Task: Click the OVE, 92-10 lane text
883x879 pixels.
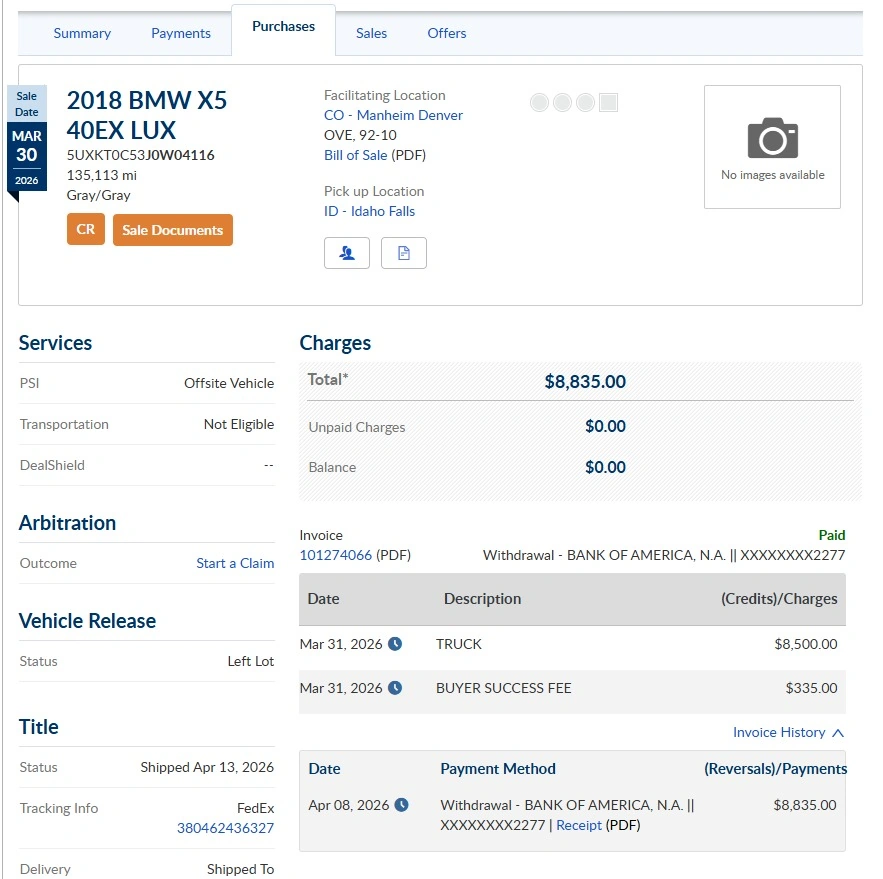Action: tap(360, 135)
